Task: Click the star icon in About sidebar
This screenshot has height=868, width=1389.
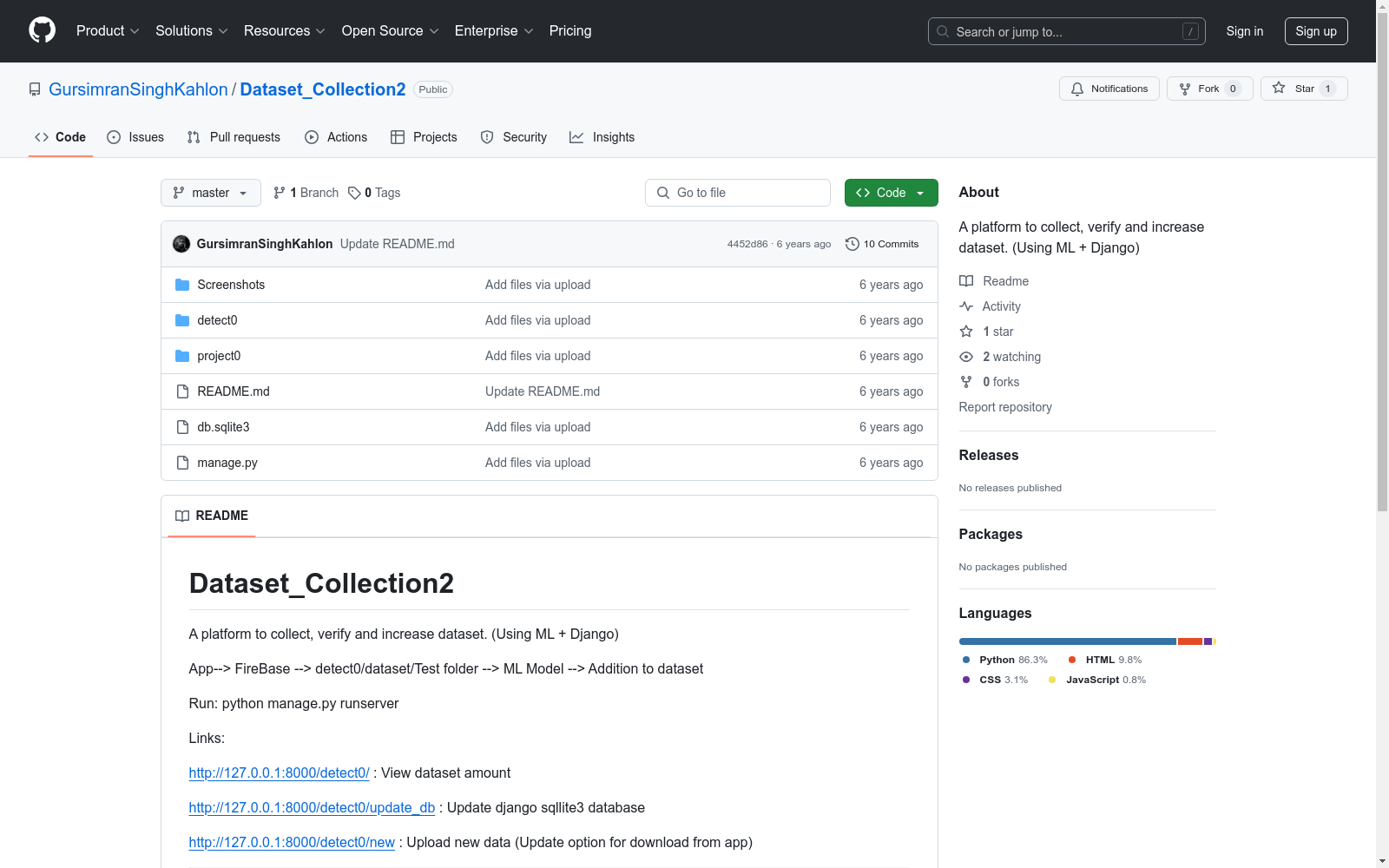Action: (966, 332)
